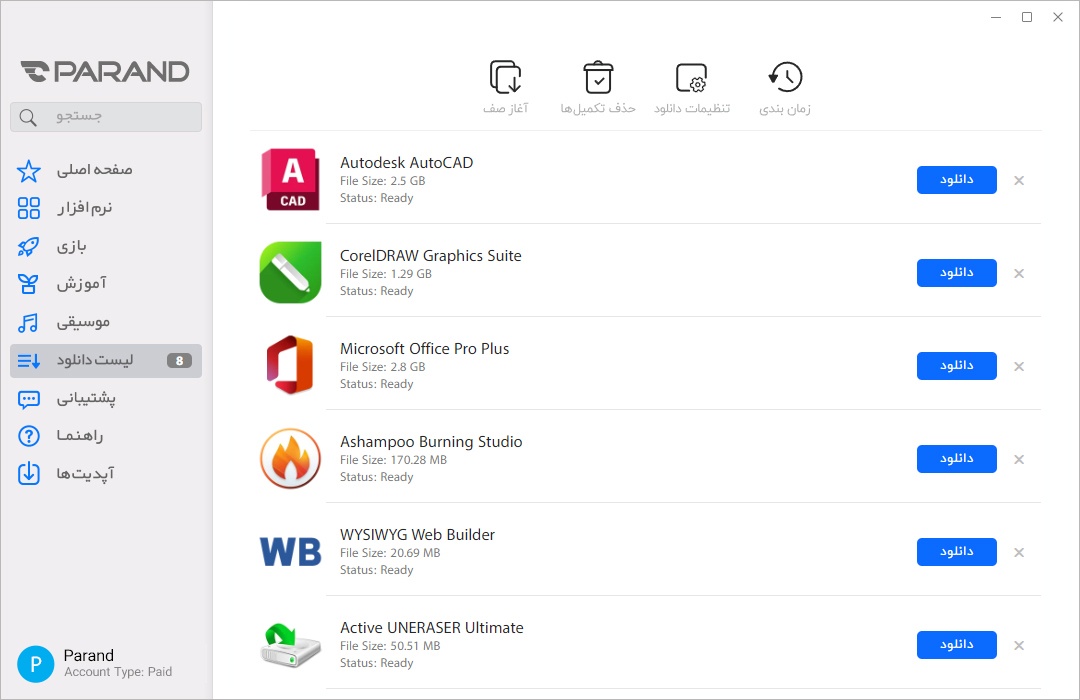Download Microsoft Office Pro Plus
Image resolution: width=1080 pixels, height=700 pixels.
(956, 366)
